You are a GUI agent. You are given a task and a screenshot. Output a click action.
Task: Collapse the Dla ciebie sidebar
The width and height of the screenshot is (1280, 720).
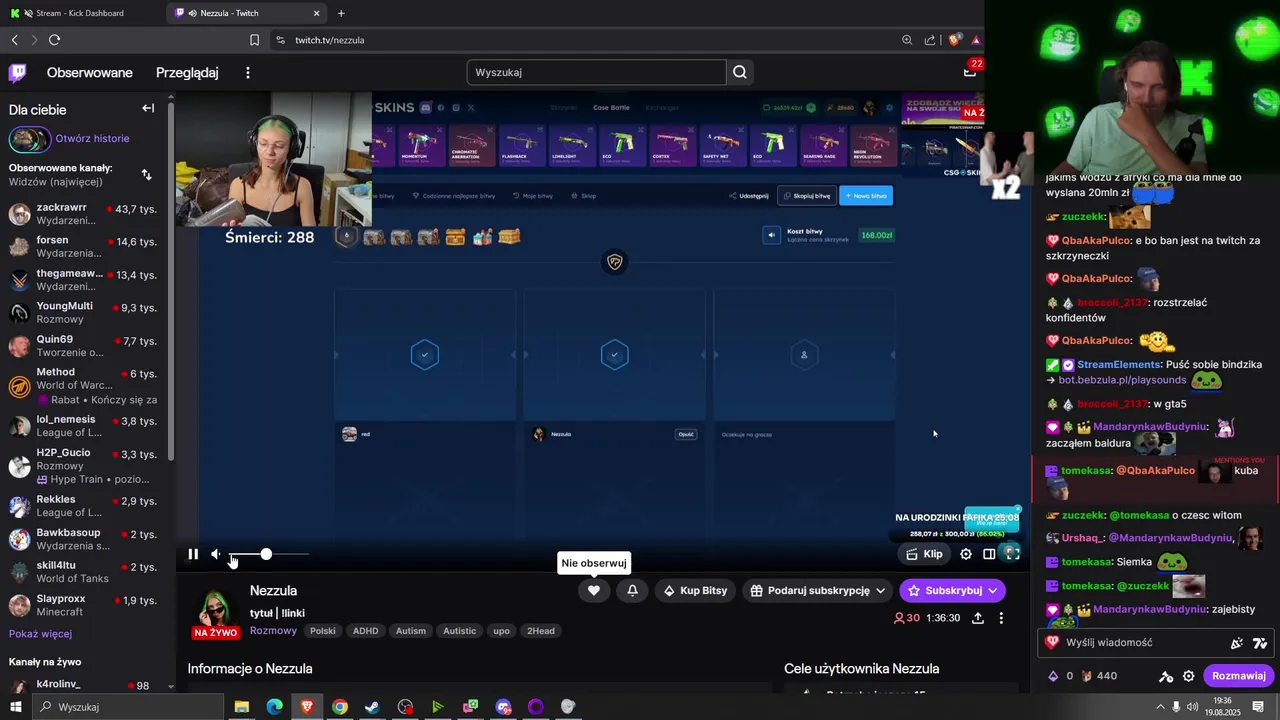148,108
